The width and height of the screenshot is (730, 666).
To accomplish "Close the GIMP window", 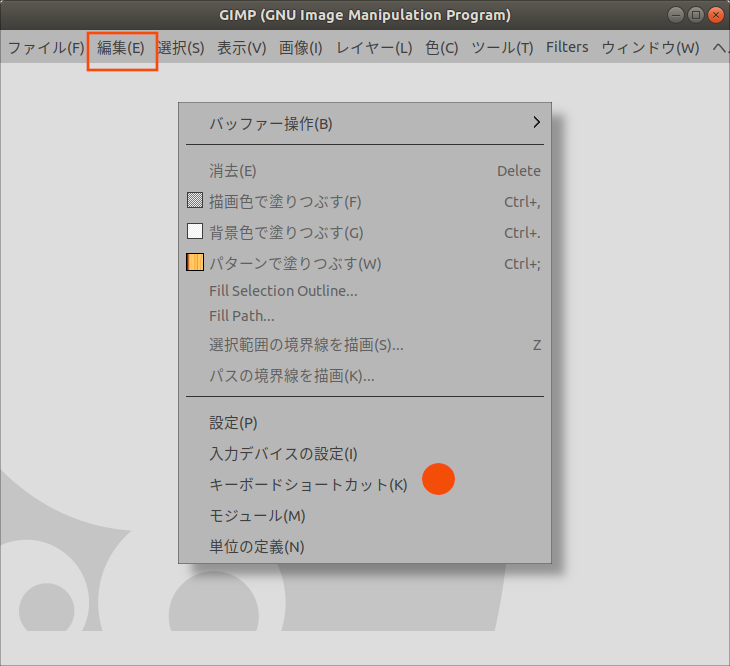I will (x=716, y=15).
